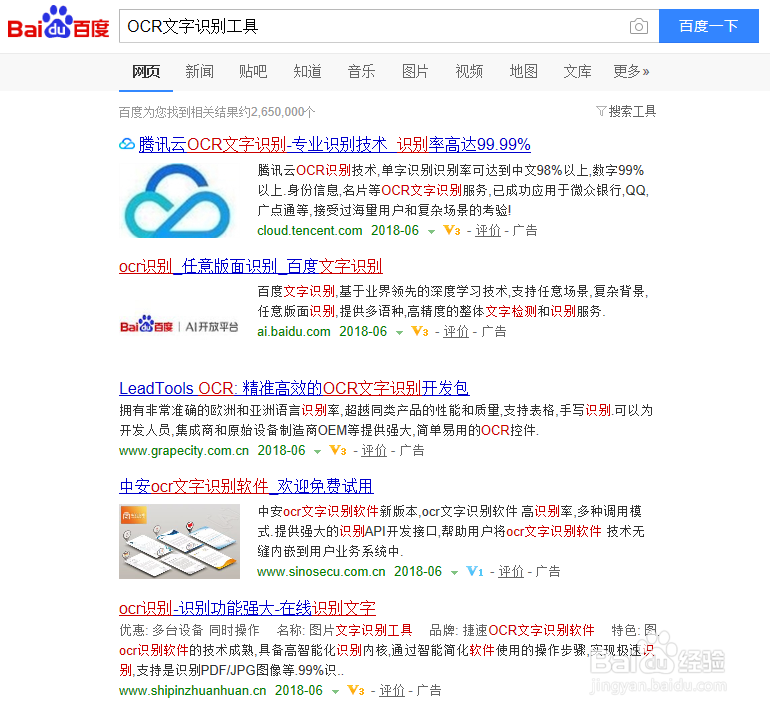Expand dropdown arrow after ai.baidu.com date
Viewport: 770px width, 712px height.
point(399,332)
